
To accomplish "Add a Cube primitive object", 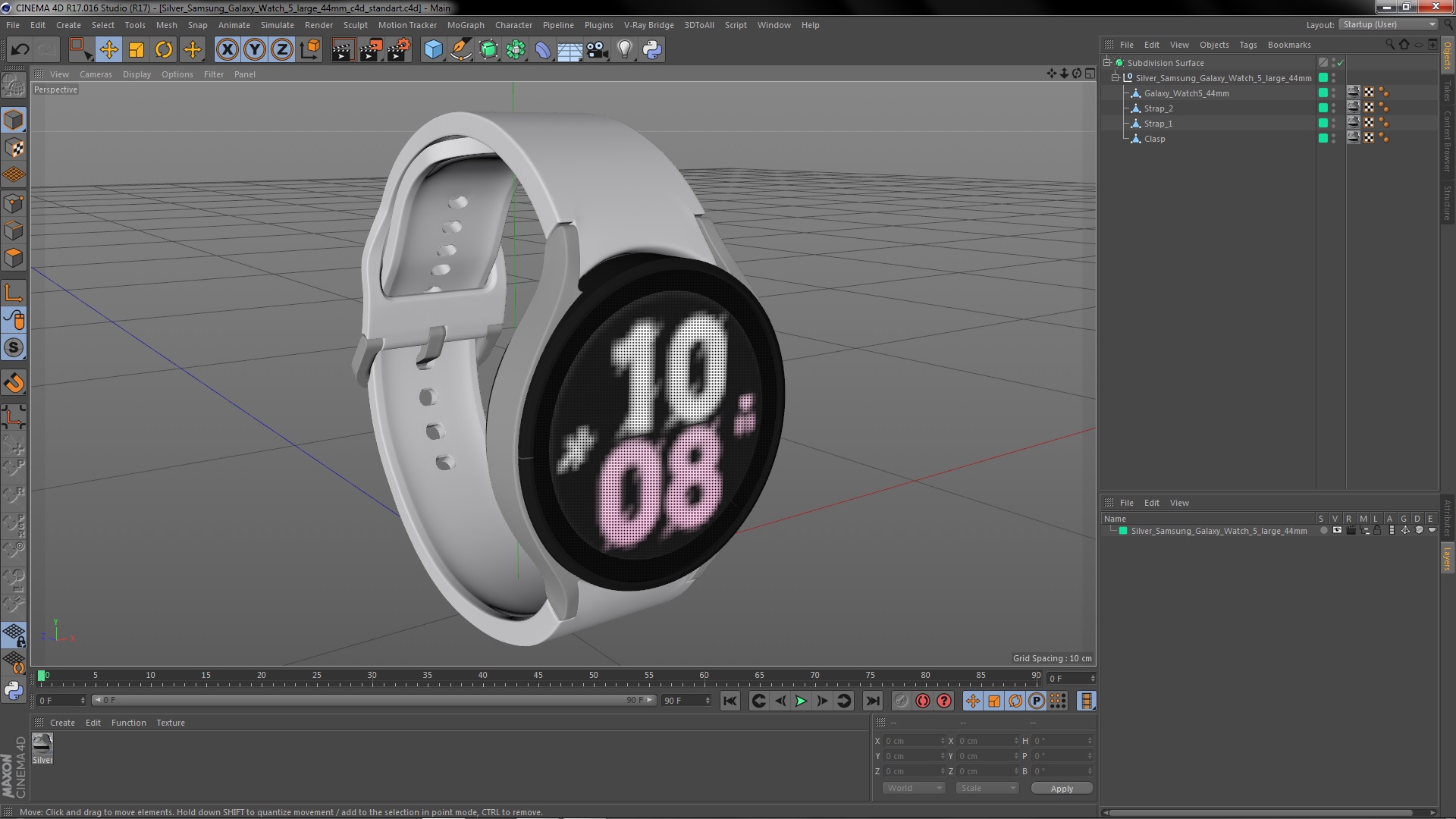I will tap(433, 50).
